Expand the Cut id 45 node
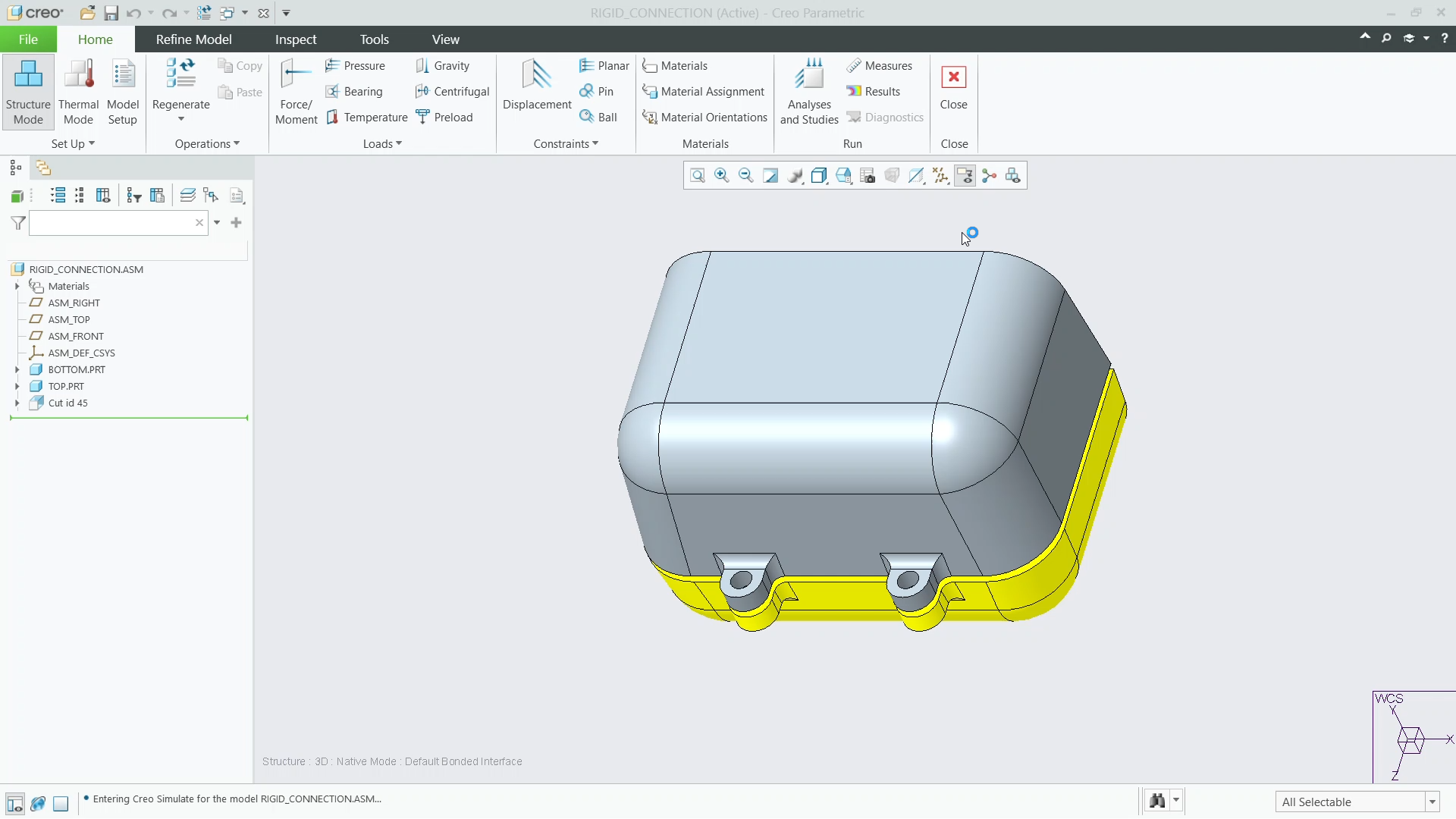Viewport: 1456px width, 819px height. click(x=17, y=403)
